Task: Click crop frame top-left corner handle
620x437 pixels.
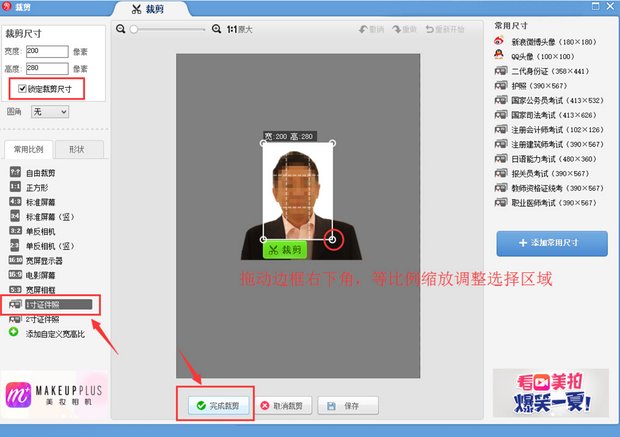Action: 263,143
